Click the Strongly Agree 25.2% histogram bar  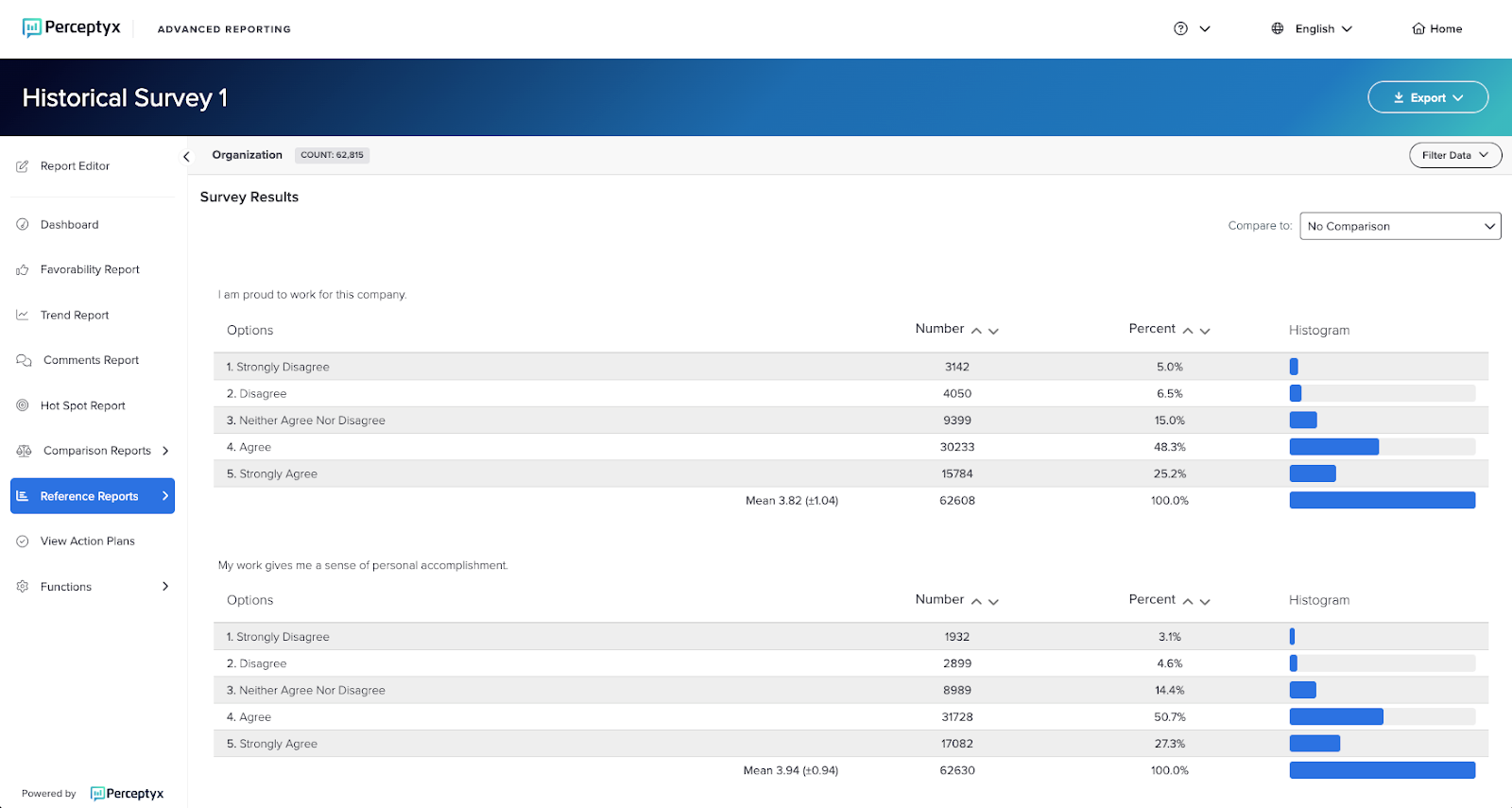[1313, 473]
